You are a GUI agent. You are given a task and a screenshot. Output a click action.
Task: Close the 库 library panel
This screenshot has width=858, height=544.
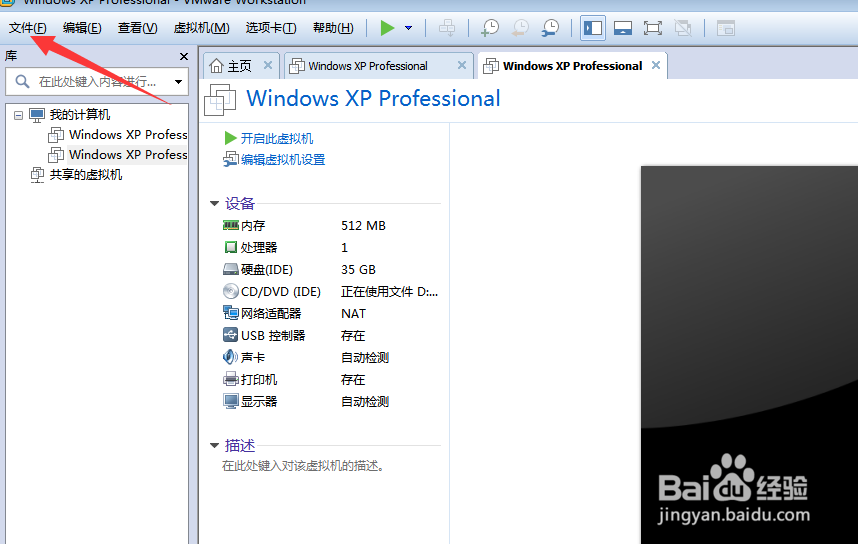point(184,56)
